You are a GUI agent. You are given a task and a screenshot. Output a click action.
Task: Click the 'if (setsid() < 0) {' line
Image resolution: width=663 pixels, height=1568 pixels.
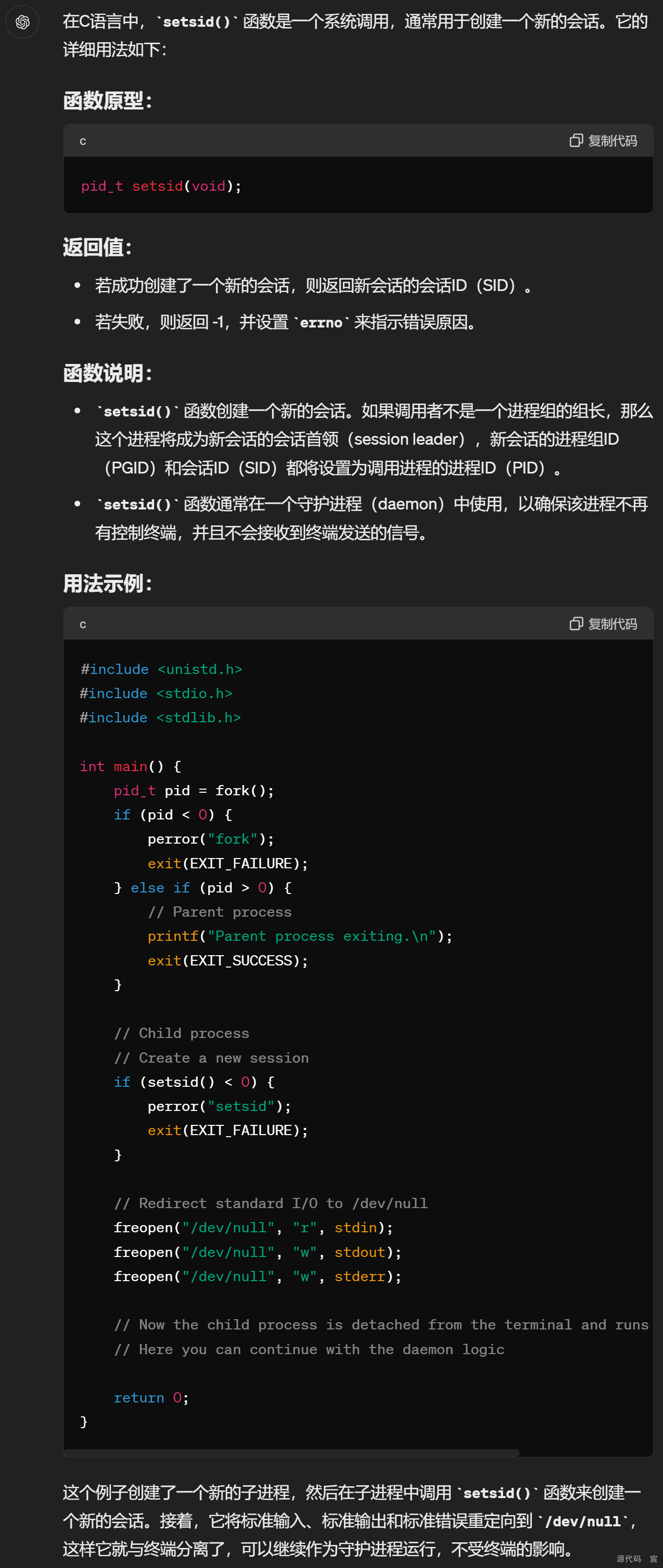pyautogui.click(x=194, y=1082)
